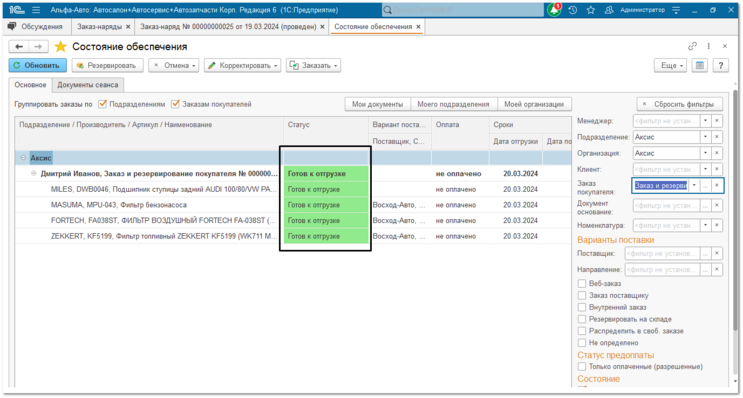Open Корректировать dropdown menu
This screenshot has width=743, height=398.
(x=243, y=65)
